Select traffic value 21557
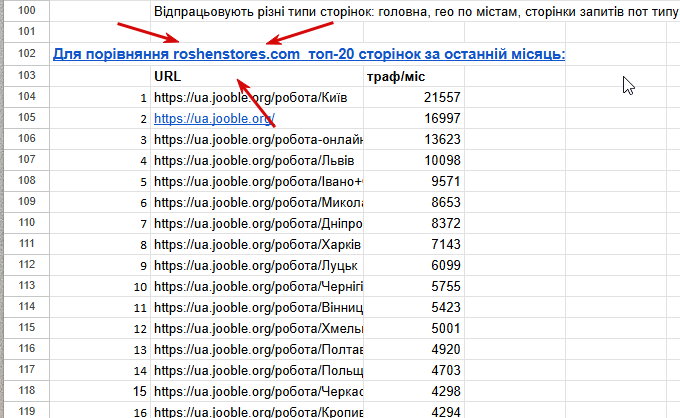 (x=414, y=97)
